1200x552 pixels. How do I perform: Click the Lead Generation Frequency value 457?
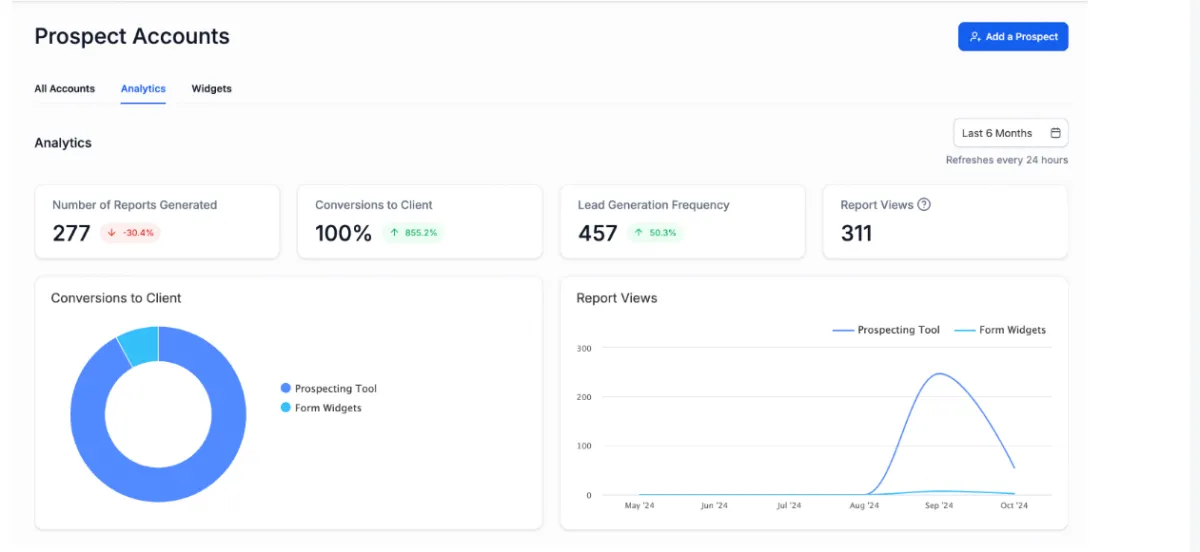coord(598,233)
